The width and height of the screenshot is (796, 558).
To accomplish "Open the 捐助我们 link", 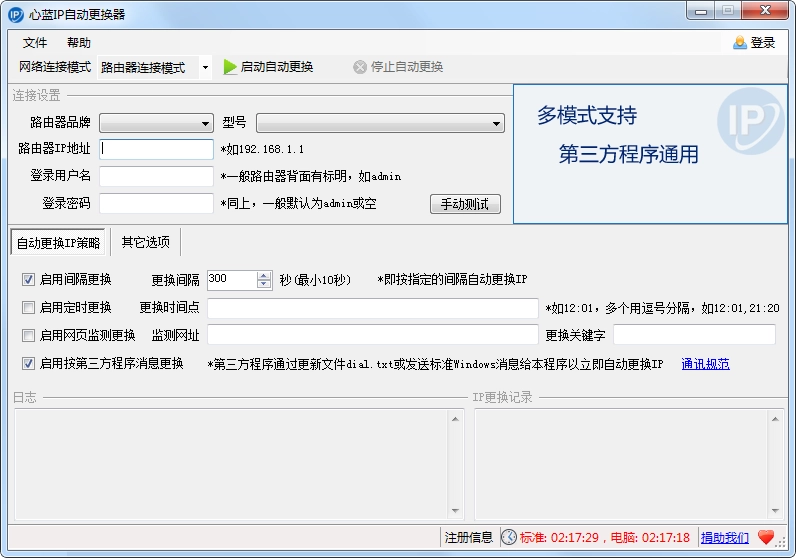I will click(724, 537).
